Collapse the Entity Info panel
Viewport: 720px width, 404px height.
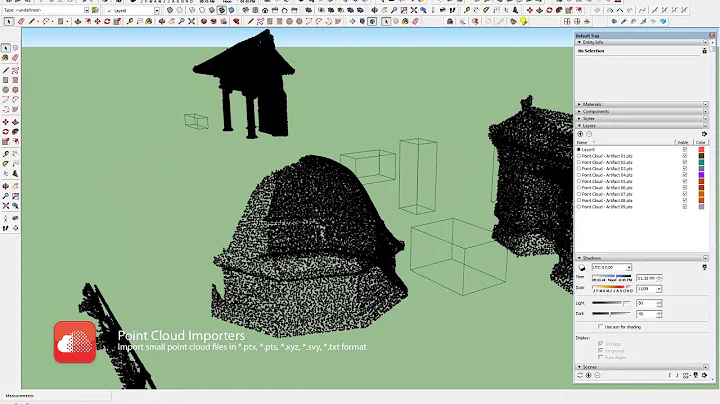[579, 42]
